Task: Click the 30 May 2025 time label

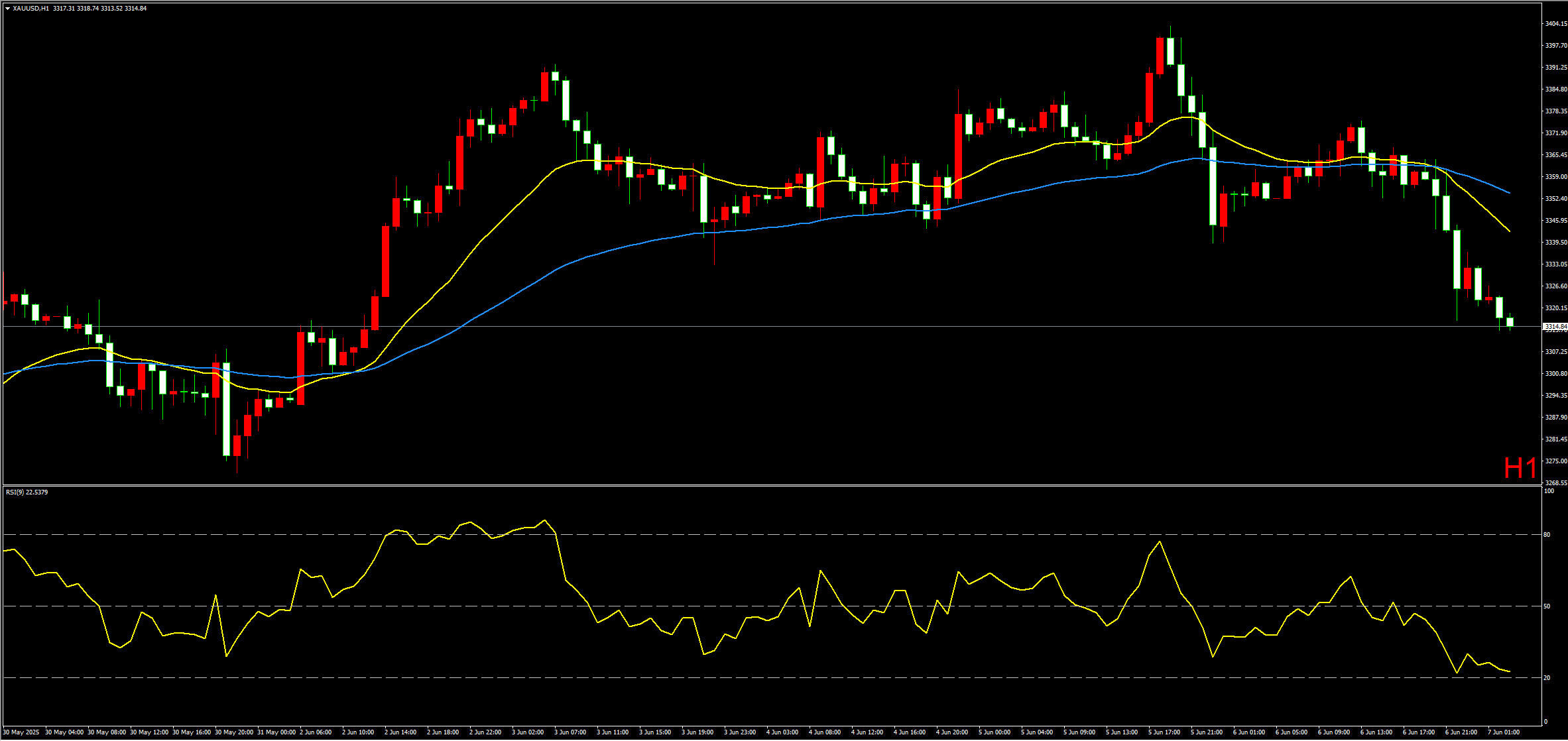Action: [21, 732]
